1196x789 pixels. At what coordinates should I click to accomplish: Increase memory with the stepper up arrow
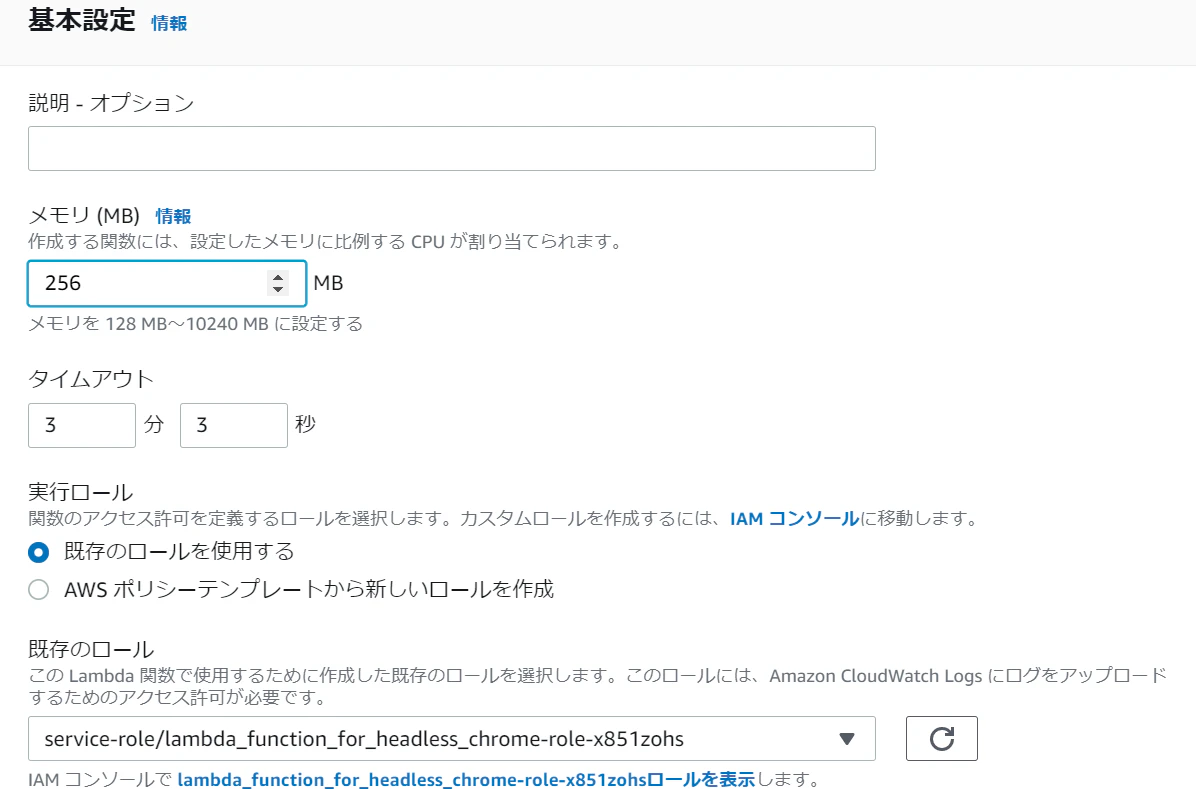pos(278,278)
